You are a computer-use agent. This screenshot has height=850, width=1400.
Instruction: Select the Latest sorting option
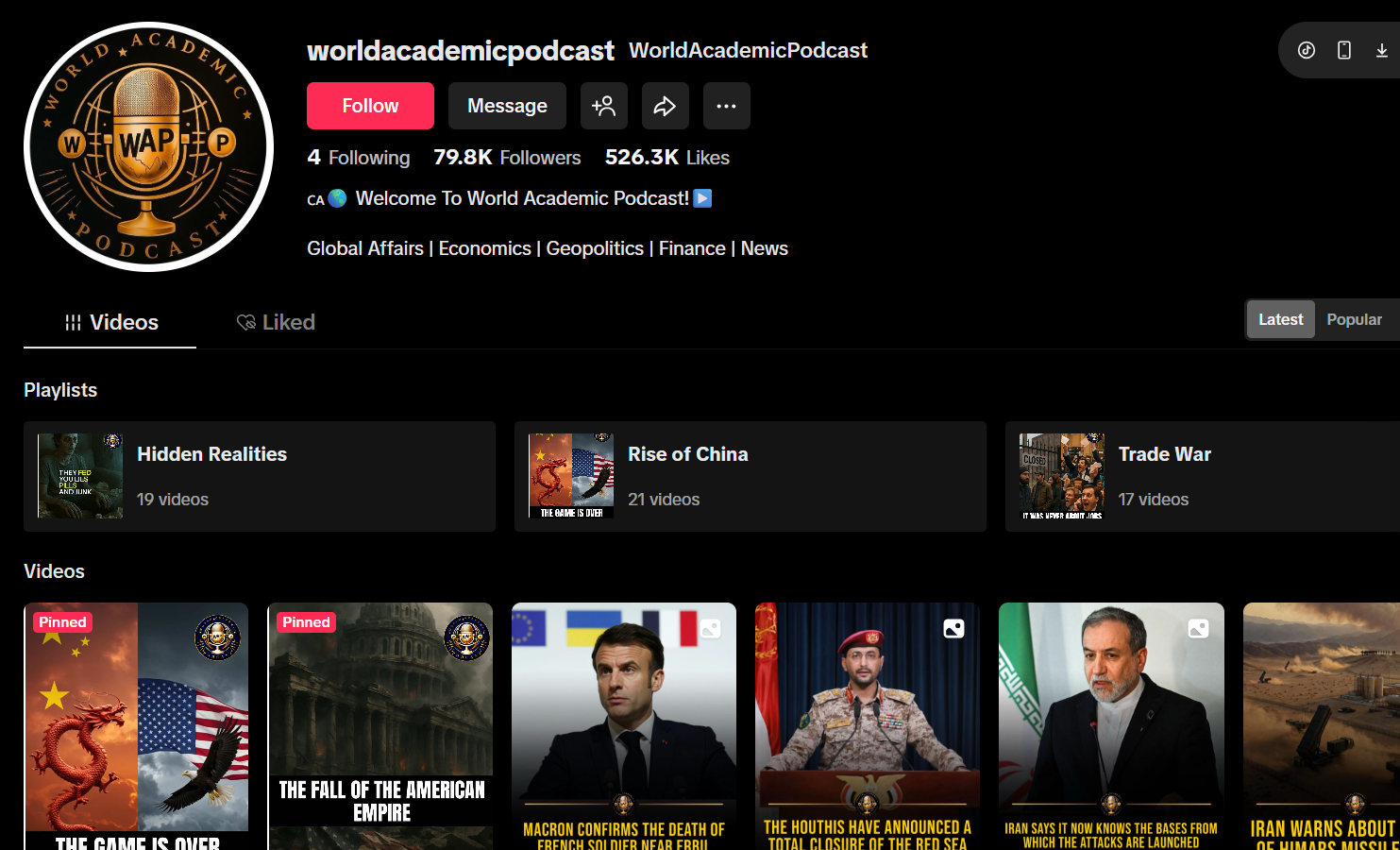click(1280, 320)
